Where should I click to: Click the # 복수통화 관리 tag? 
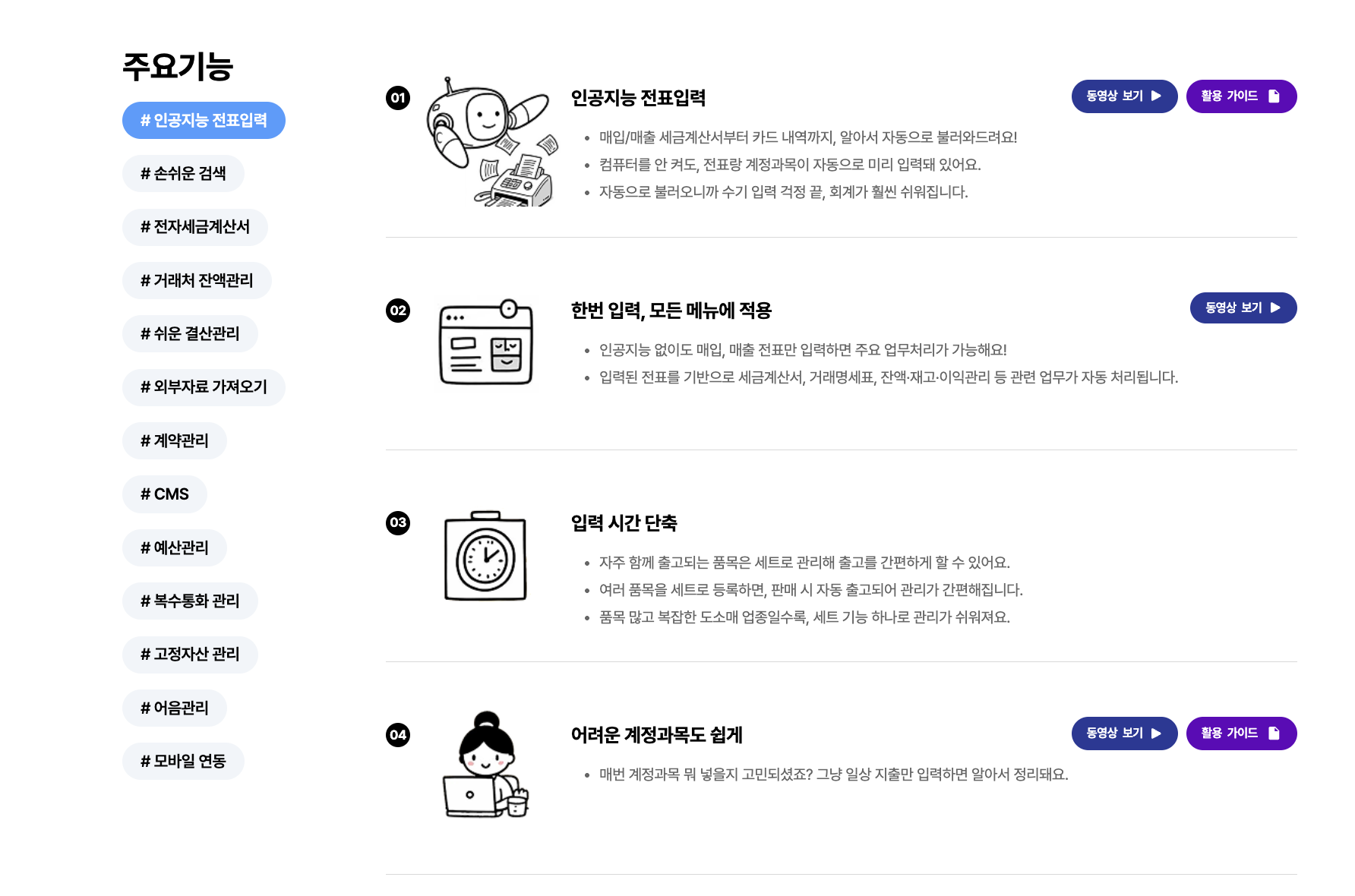pos(191,601)
